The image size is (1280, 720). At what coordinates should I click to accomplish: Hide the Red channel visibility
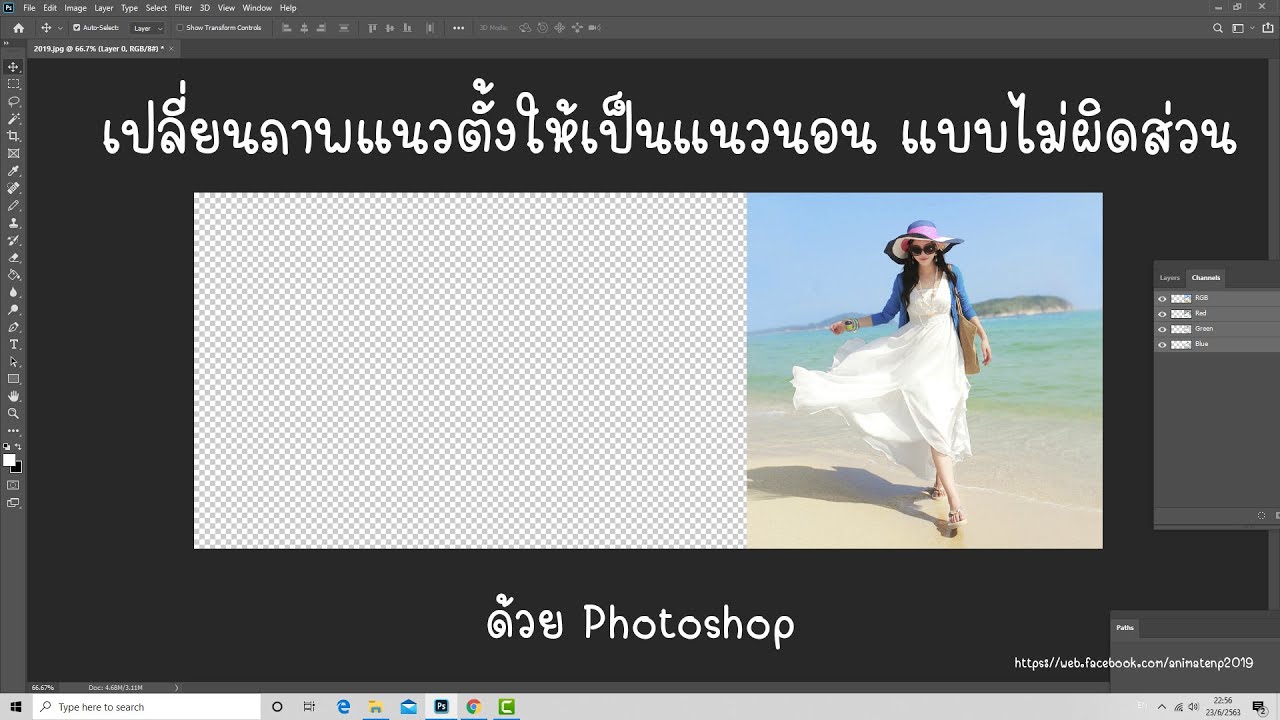point(1162,313)
